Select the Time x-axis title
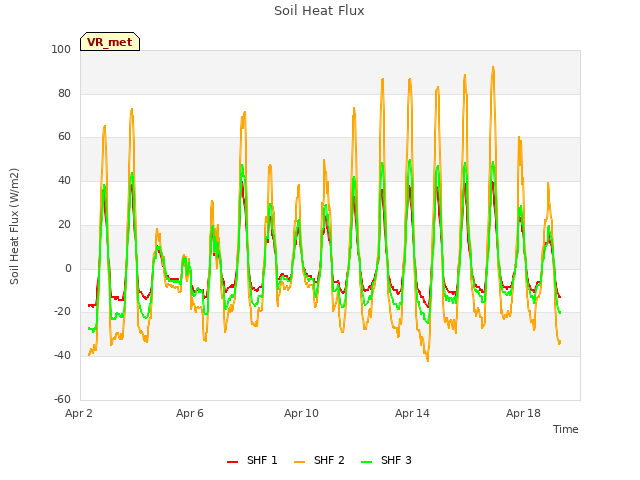The width and height of the screenshot is (640, 480). (x=566, y=429)
